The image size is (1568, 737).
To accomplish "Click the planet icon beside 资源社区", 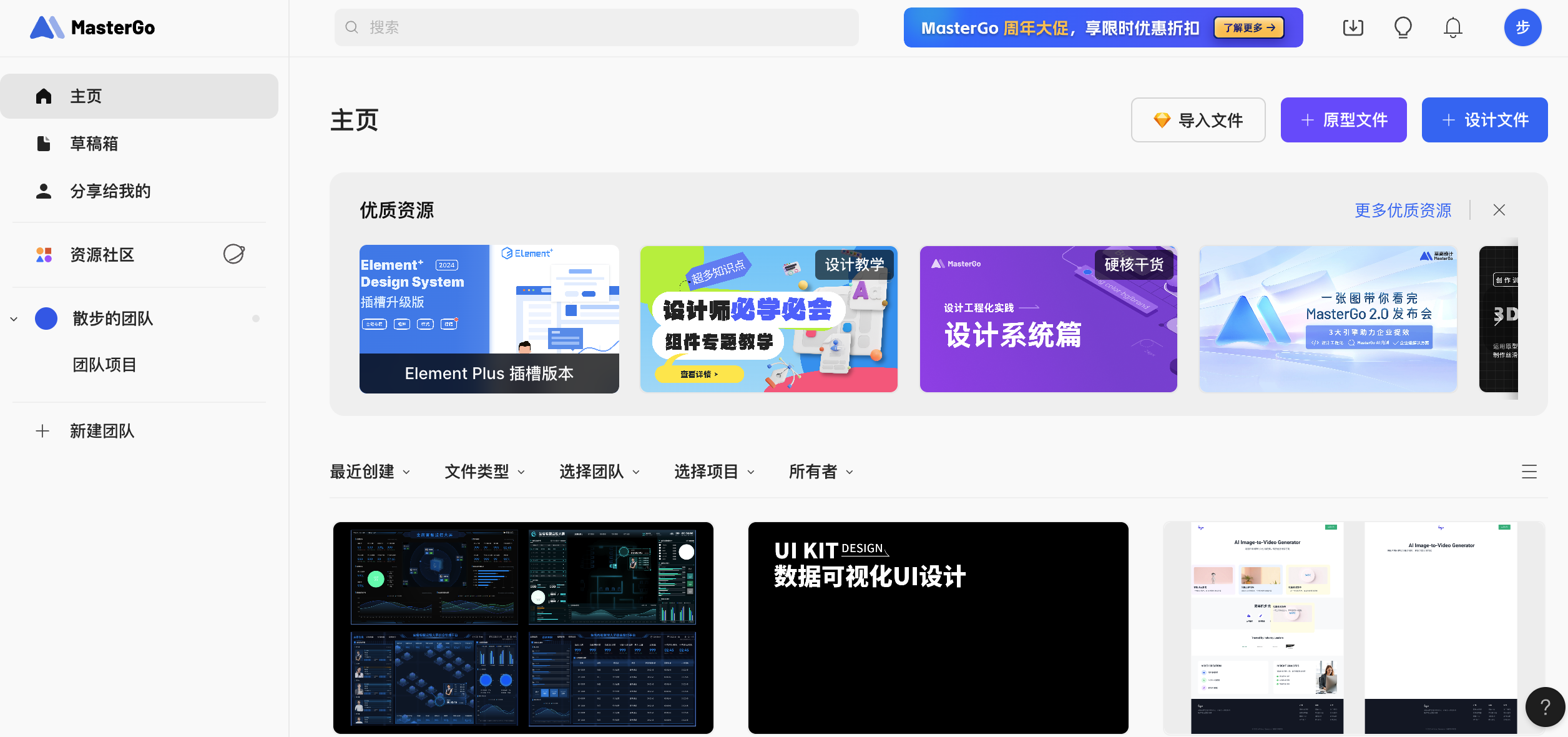I will click(233, 254).
